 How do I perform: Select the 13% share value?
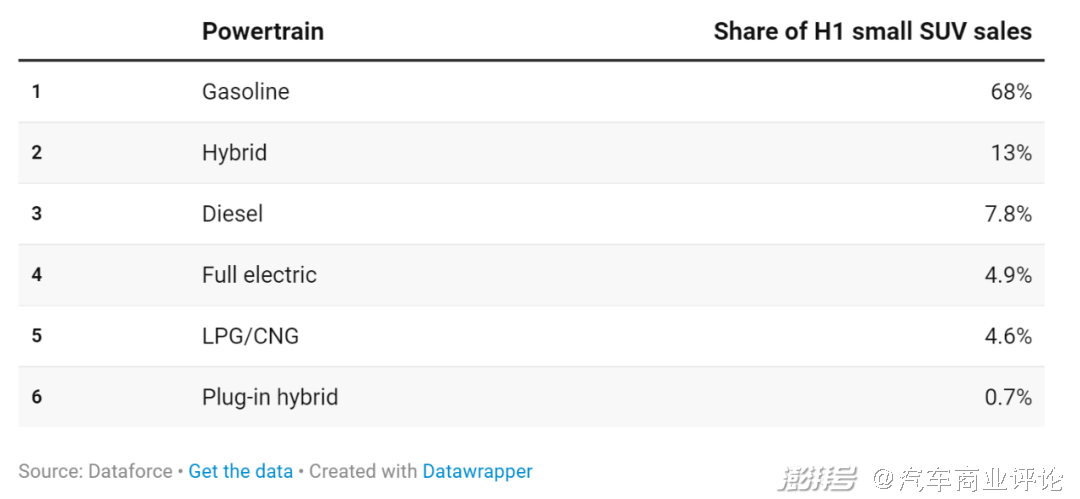pos(1011,153)
